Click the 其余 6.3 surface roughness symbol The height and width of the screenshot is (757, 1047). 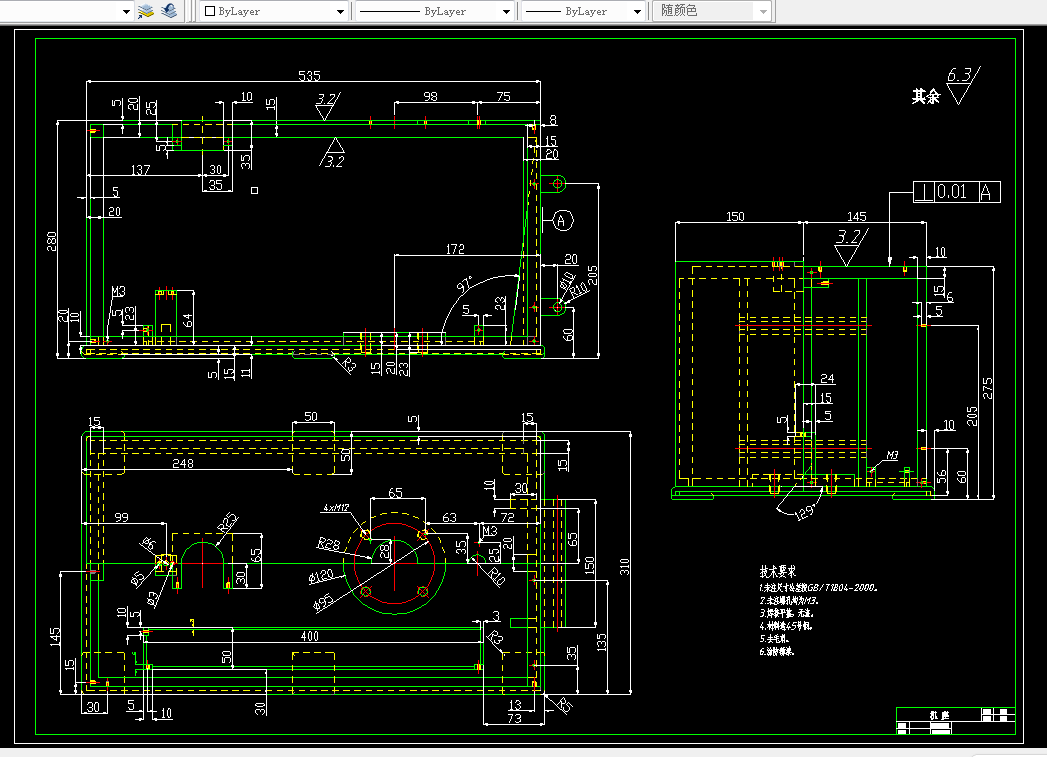pos(947,86)
